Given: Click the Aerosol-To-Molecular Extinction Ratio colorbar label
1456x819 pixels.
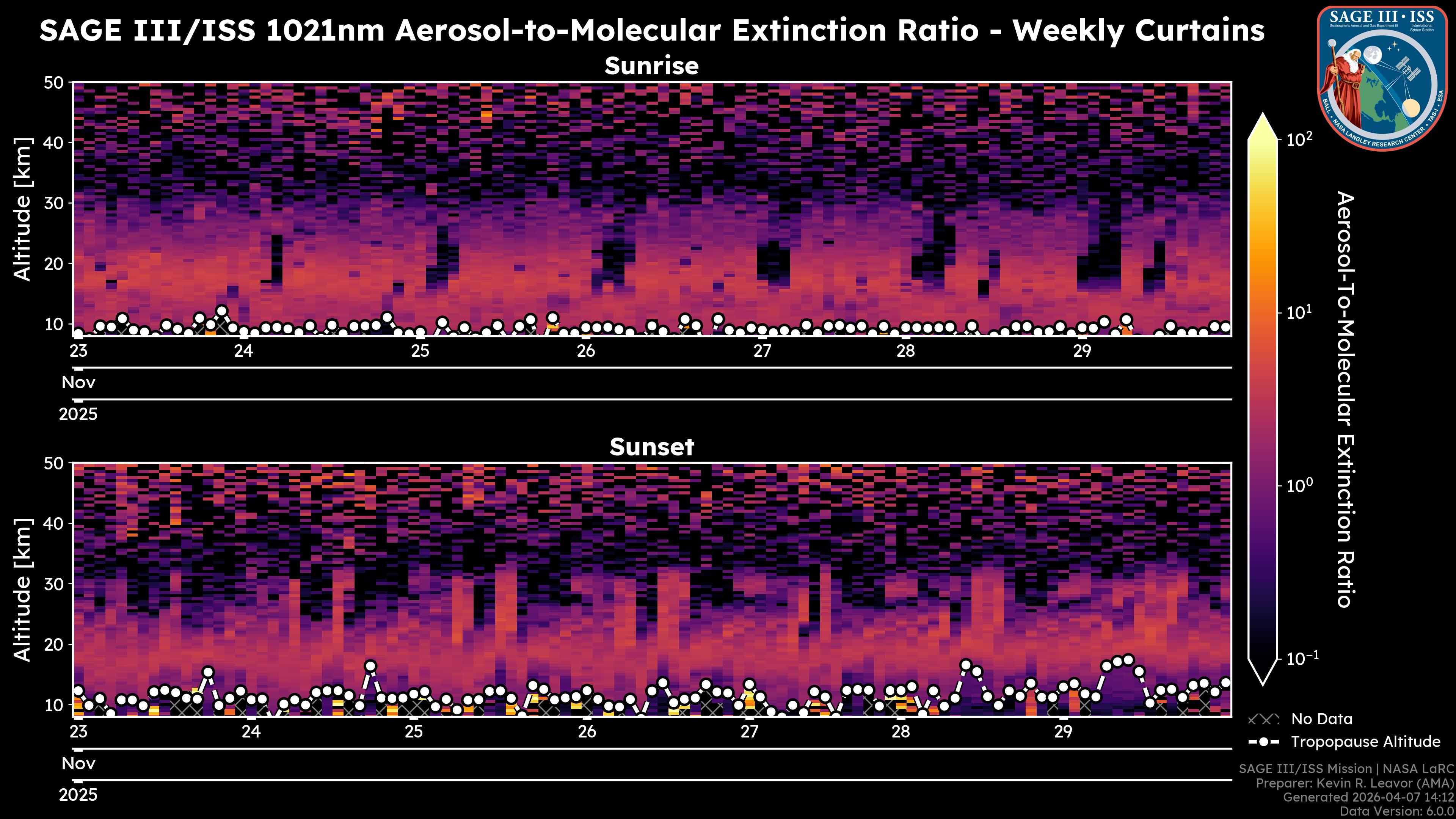Looking at the screenshot, I should [x=1346, y=399].
